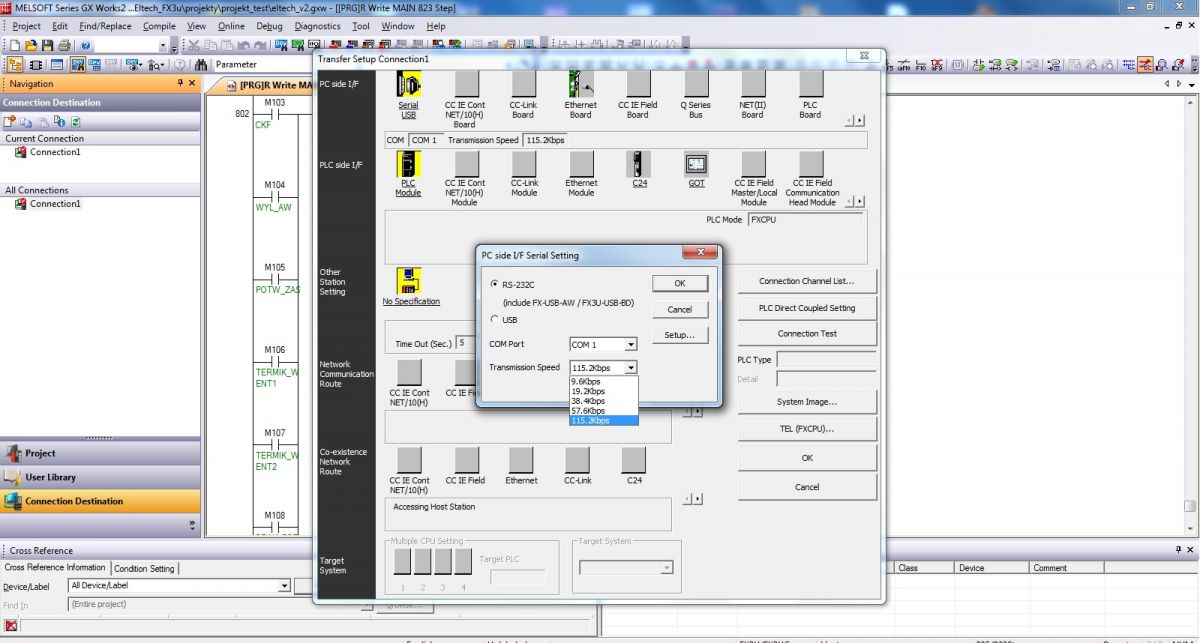Select the Serial USB PC side interface icon

click(x=409, y=84)
